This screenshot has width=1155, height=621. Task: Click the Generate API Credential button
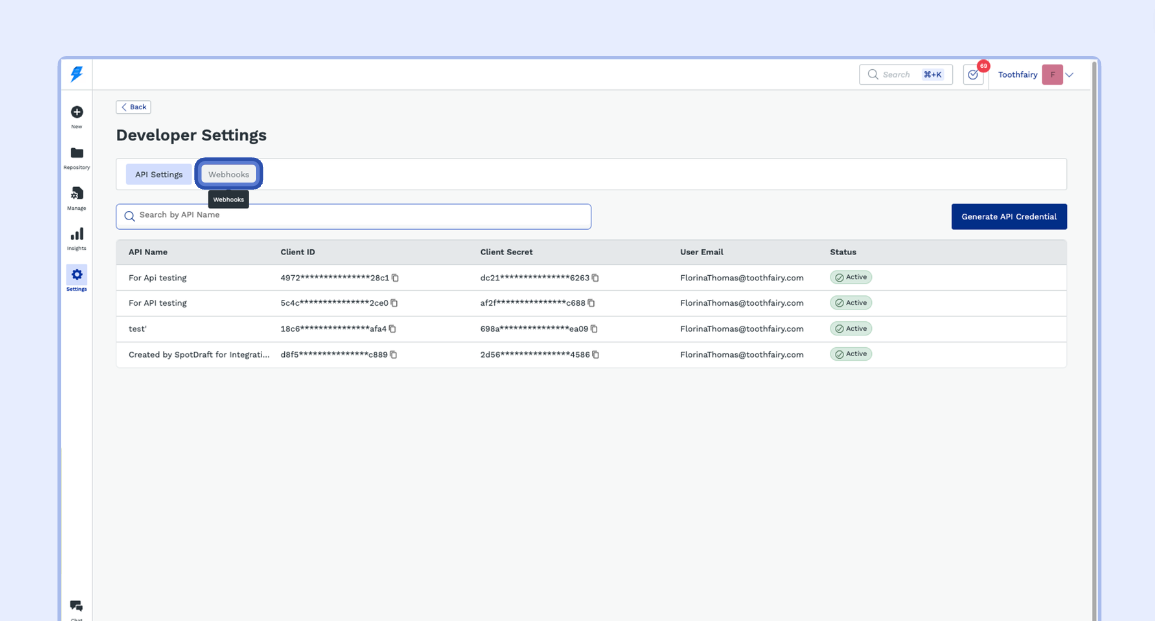1008,217
